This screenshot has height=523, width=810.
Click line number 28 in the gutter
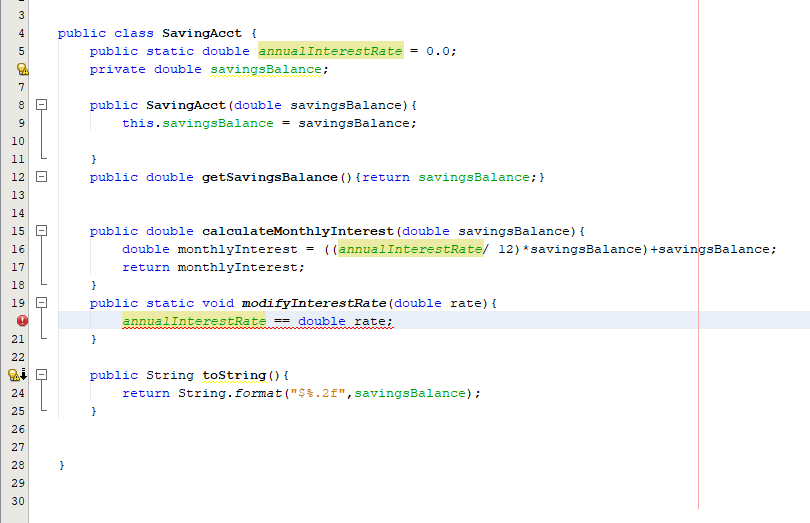click(18, 465)
